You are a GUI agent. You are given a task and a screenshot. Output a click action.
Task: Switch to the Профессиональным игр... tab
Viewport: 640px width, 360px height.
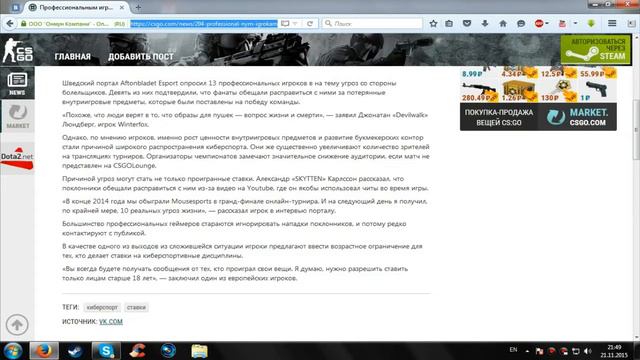76,7
